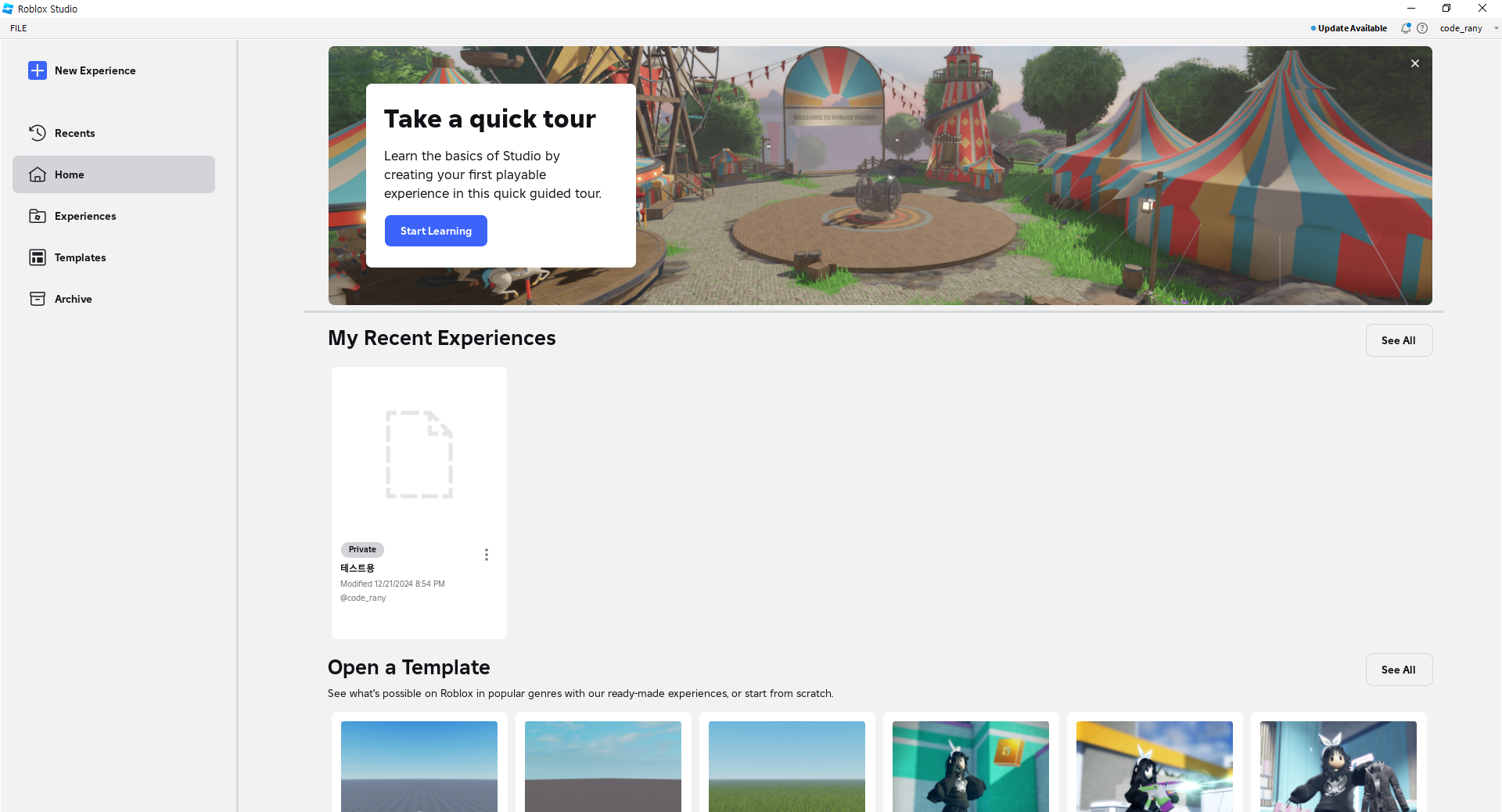The height and width of the screenshot is (812, 1502).
Task: Click the Roblox Studio logo in title bar
Action: coord(8,9)
